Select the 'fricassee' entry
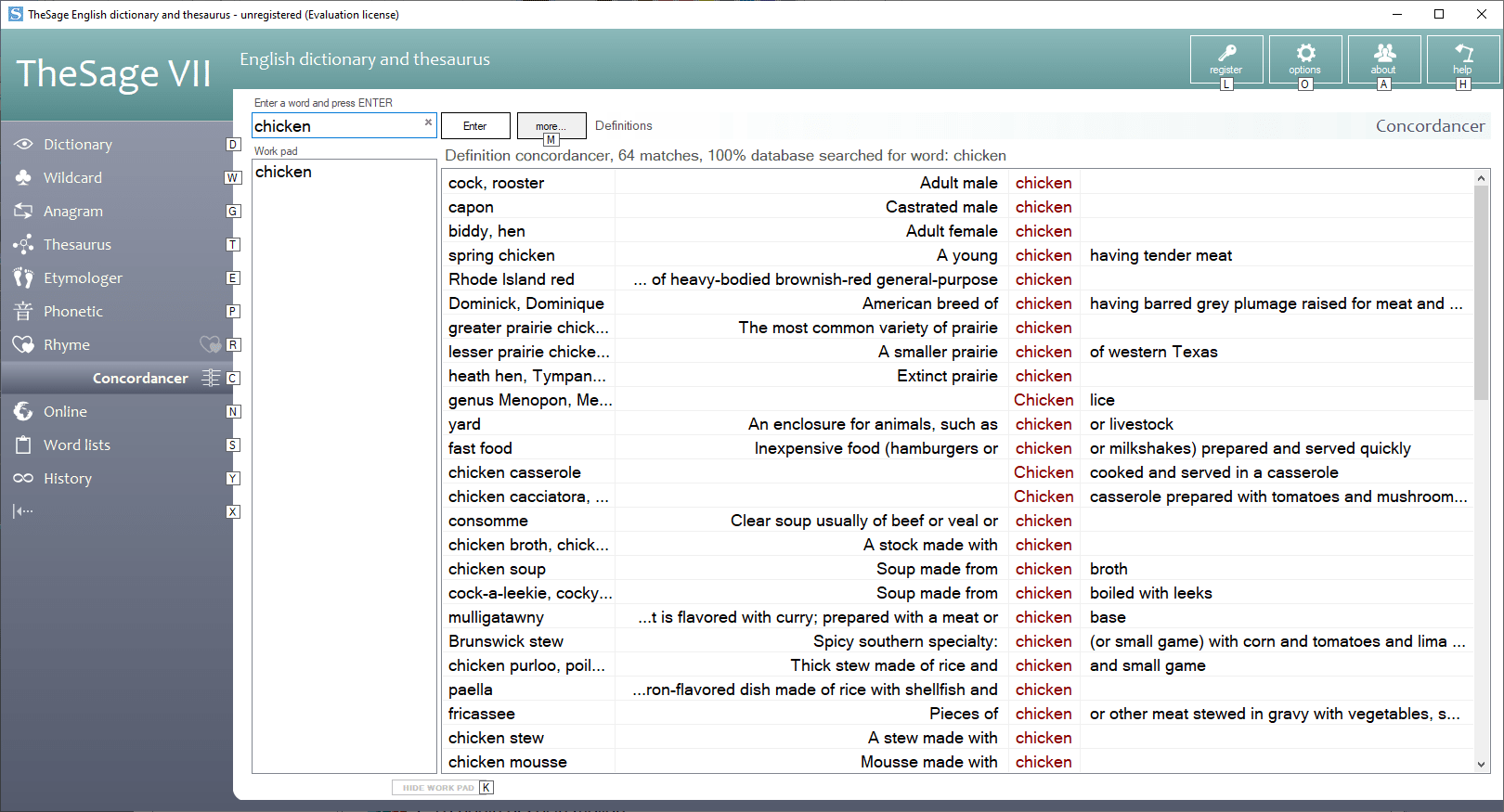The width and height of the screenshot is (1504, 812). tap(482, 714)
